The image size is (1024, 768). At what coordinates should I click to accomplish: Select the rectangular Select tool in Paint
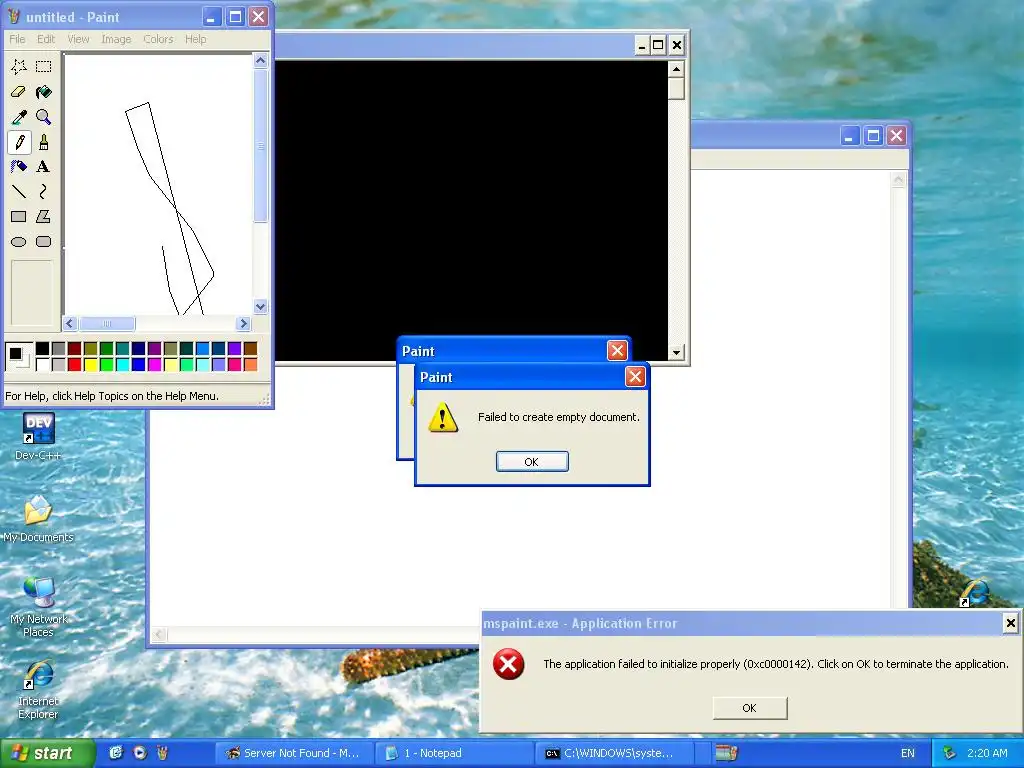coord(43,67)
